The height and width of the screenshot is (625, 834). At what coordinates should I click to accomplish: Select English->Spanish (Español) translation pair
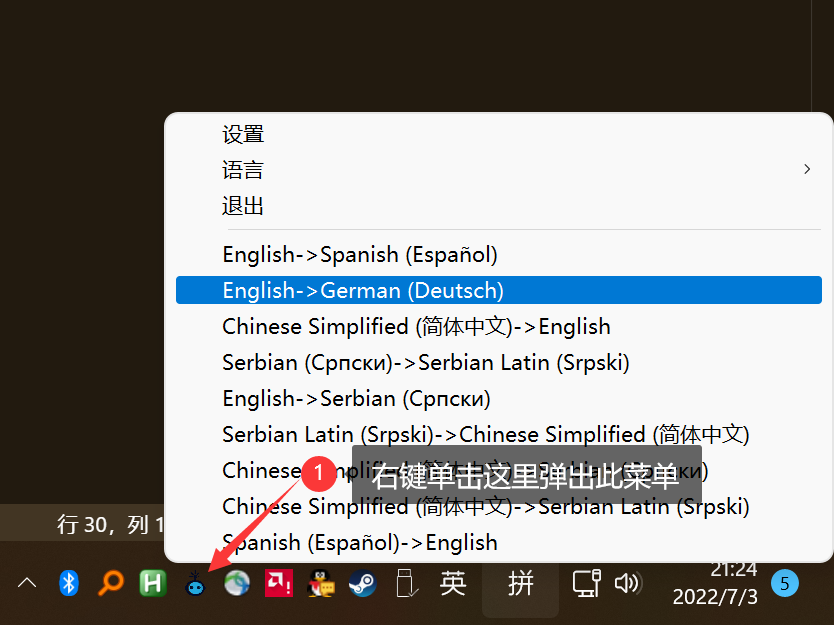tap(360, 254)
